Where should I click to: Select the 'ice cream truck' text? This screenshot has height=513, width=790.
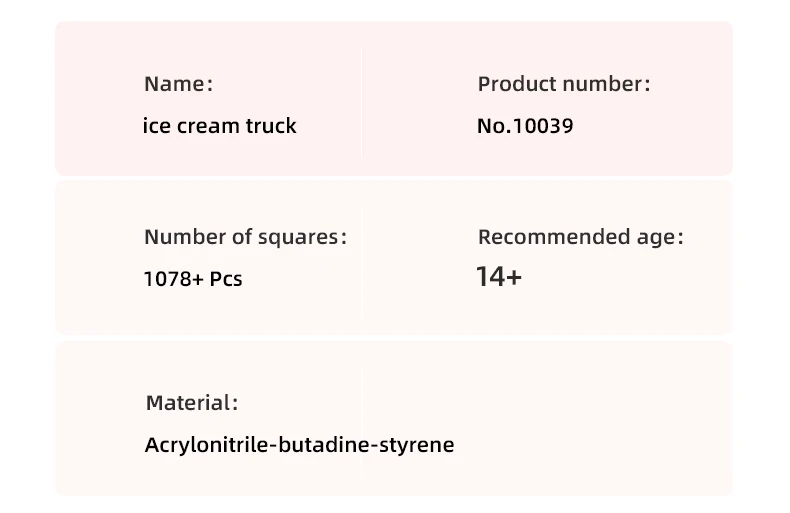[x=220, y=125]
